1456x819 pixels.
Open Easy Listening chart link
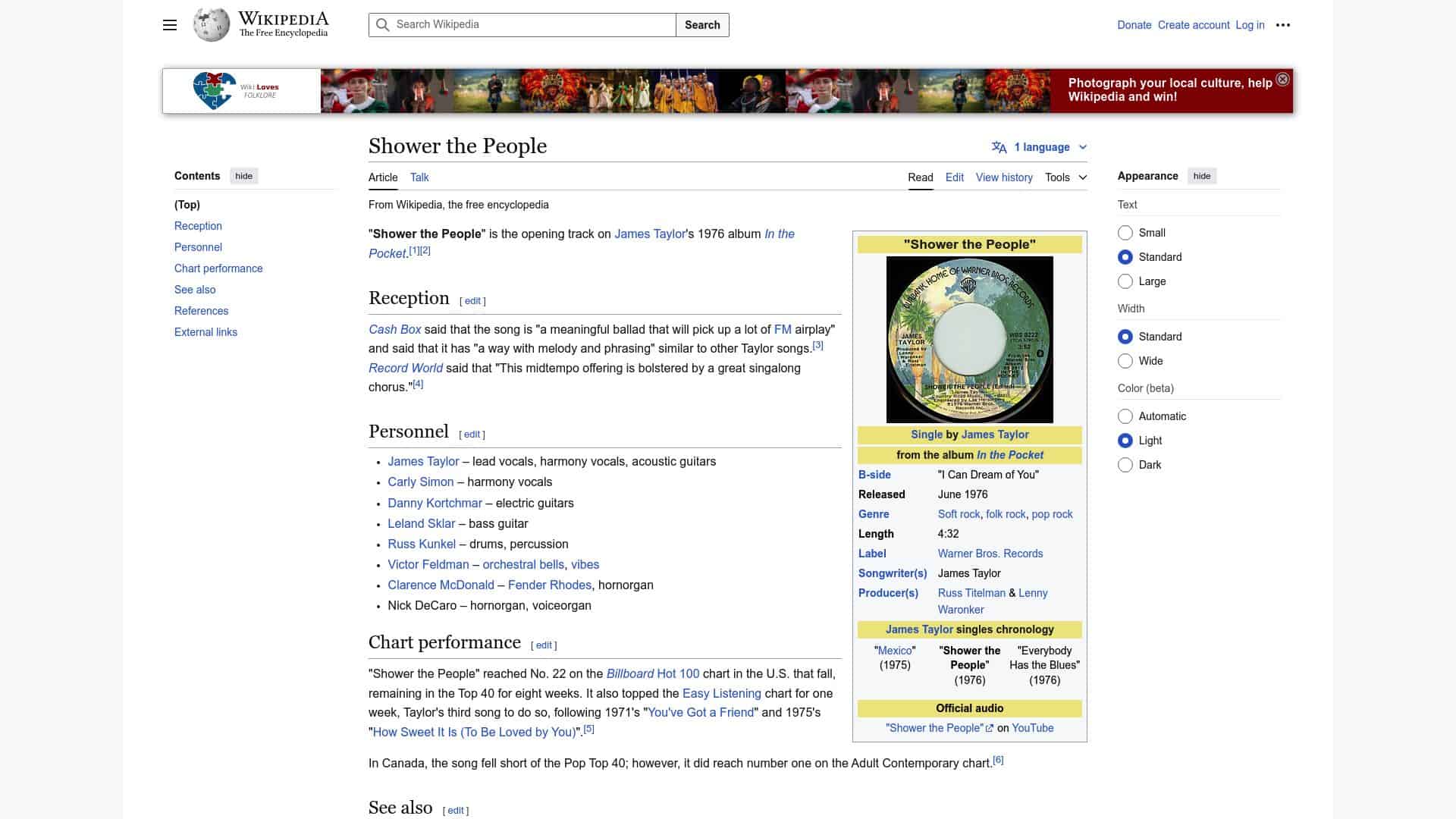(x=721, y=693)
